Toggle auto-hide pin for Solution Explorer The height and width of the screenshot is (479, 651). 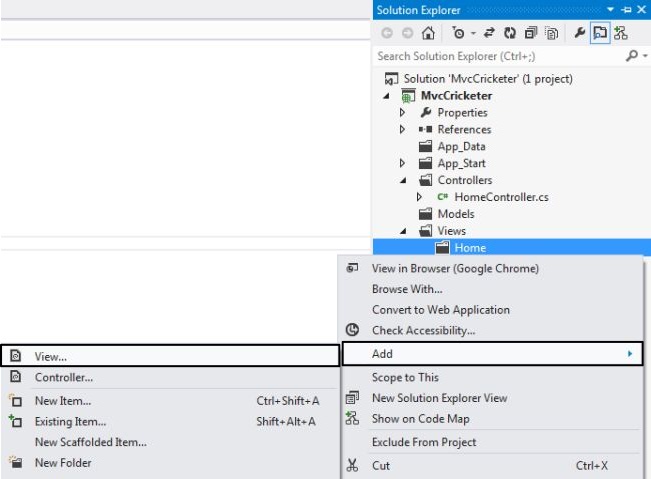click(x=626, y=10)
